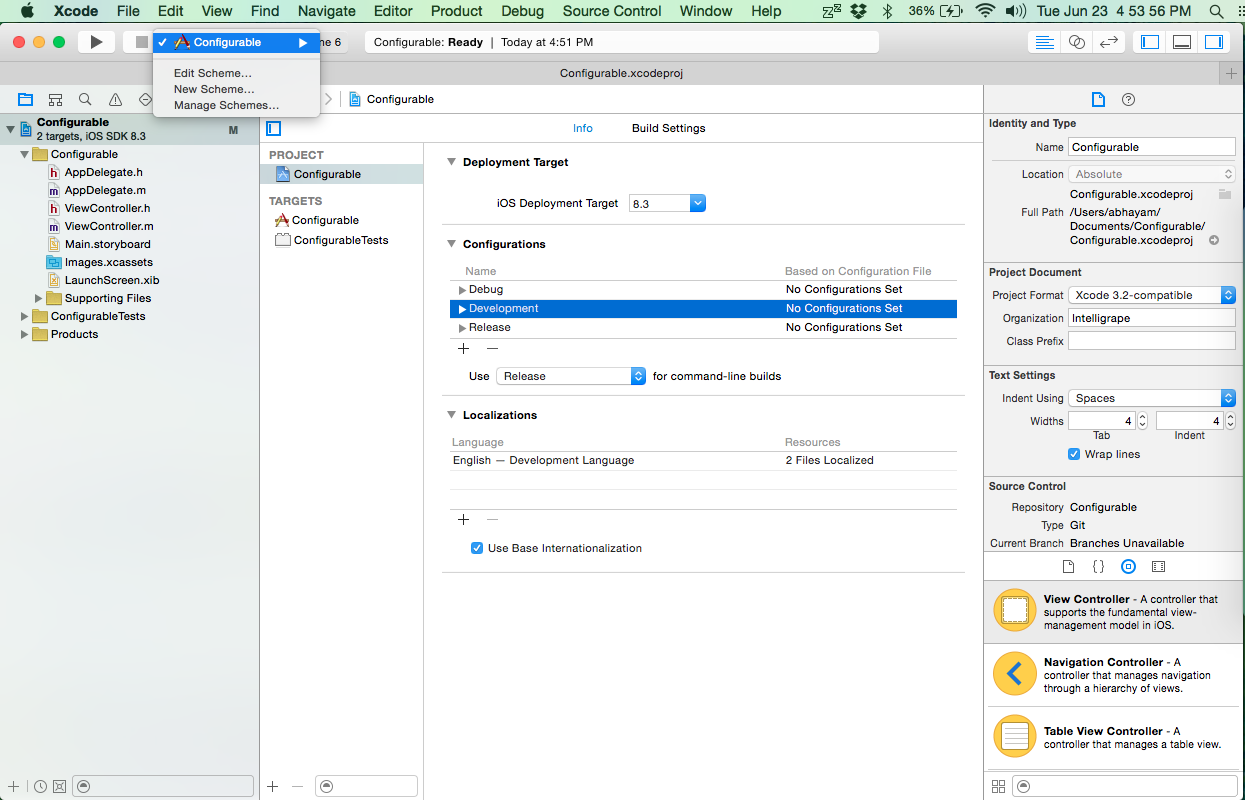Show the Media library
1245x800 pixels.
point(1158,566)
